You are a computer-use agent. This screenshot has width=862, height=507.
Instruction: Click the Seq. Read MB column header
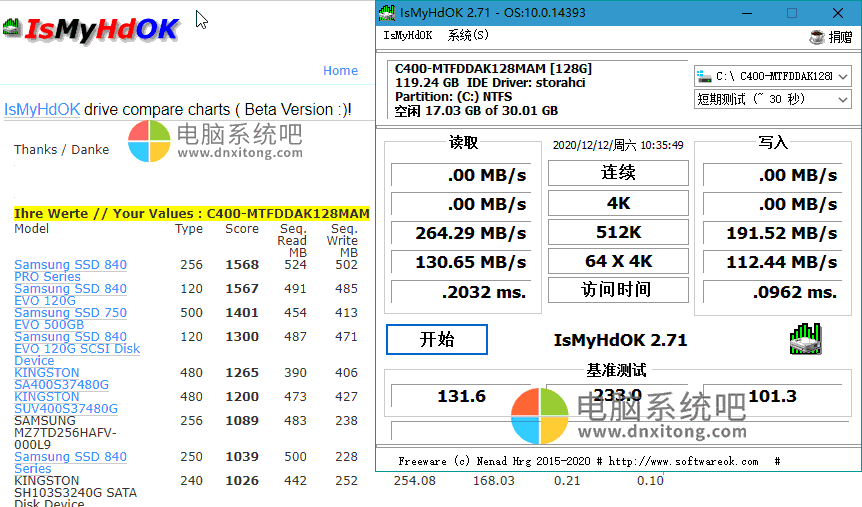click(x=292, y=240)
